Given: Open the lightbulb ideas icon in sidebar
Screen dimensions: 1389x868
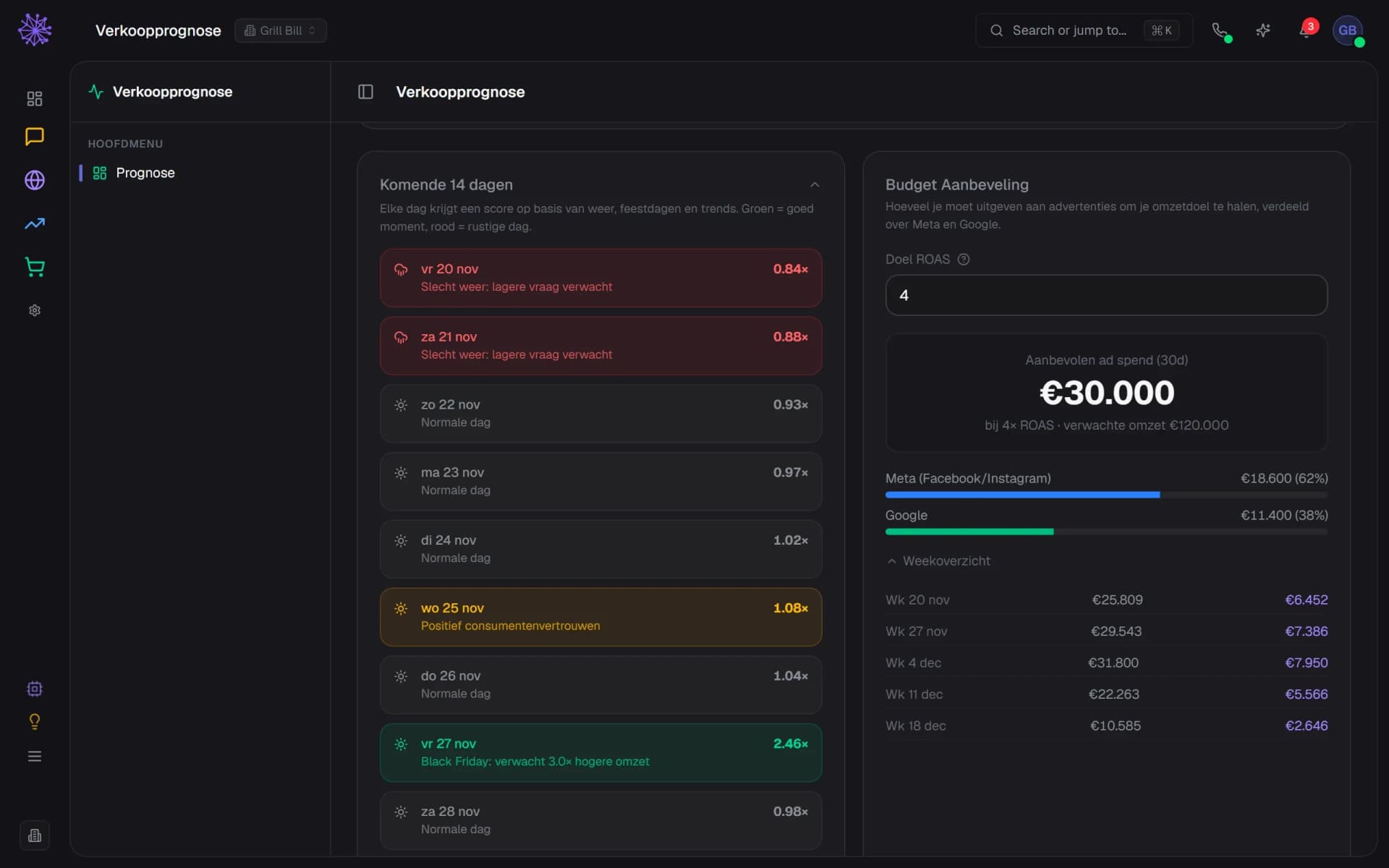Looking at the screenshot, I should coord(35,722).
